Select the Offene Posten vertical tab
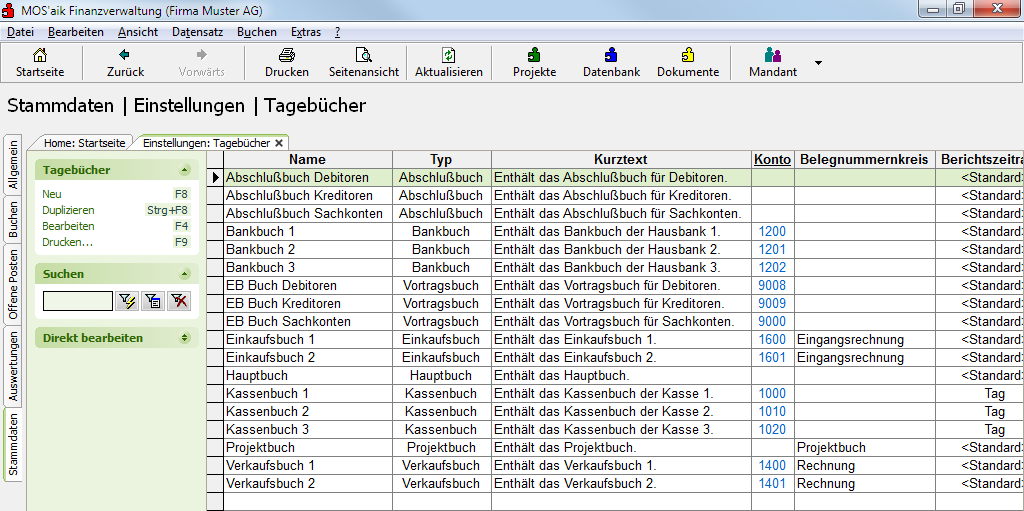The height and width of the screenshot is (511, 1024). point(14,284)
